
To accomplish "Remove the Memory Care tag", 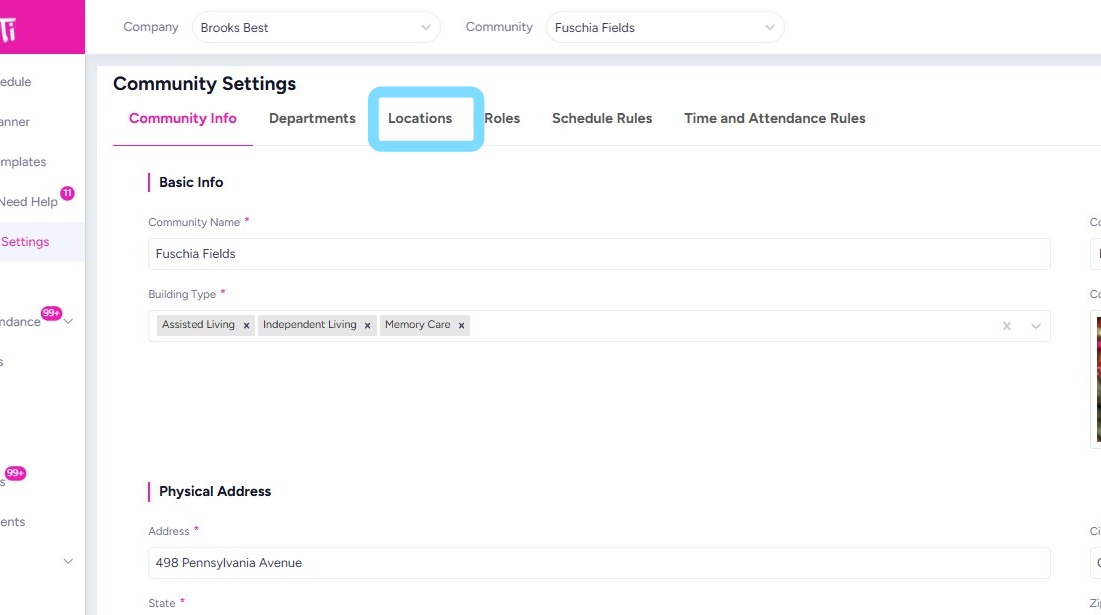I will tap(462, 325).
